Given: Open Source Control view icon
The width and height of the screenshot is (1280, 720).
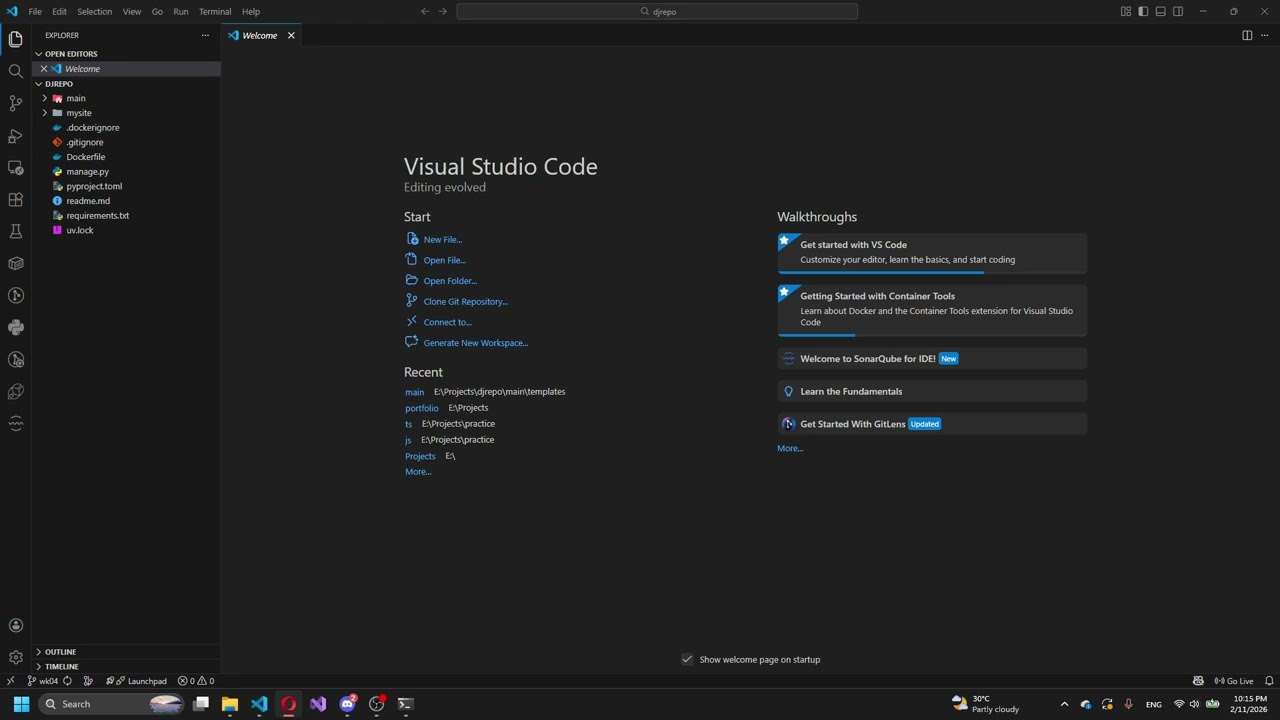Looking at the screenshot, I should [15, 103].
